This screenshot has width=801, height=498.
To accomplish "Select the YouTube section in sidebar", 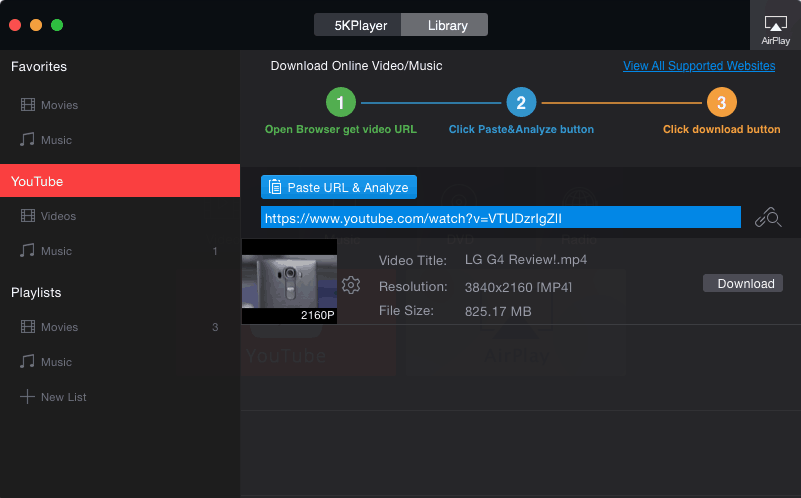I will [x=120, y=181].
